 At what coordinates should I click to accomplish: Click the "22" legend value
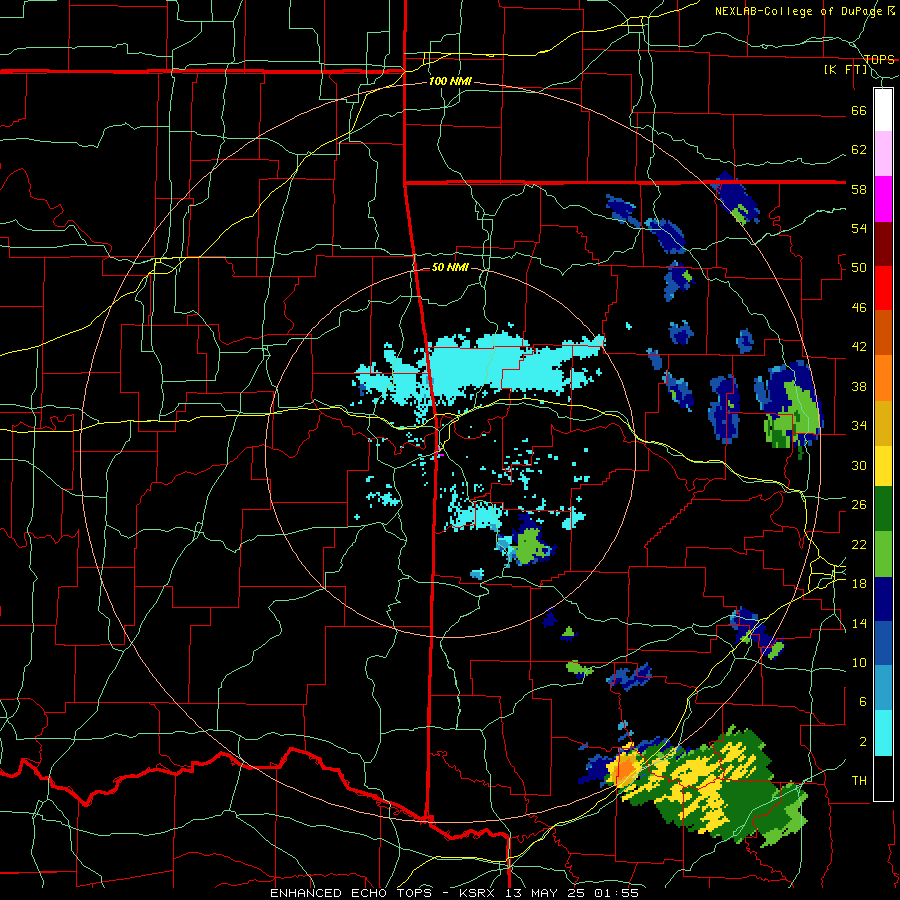coord(859,545)
